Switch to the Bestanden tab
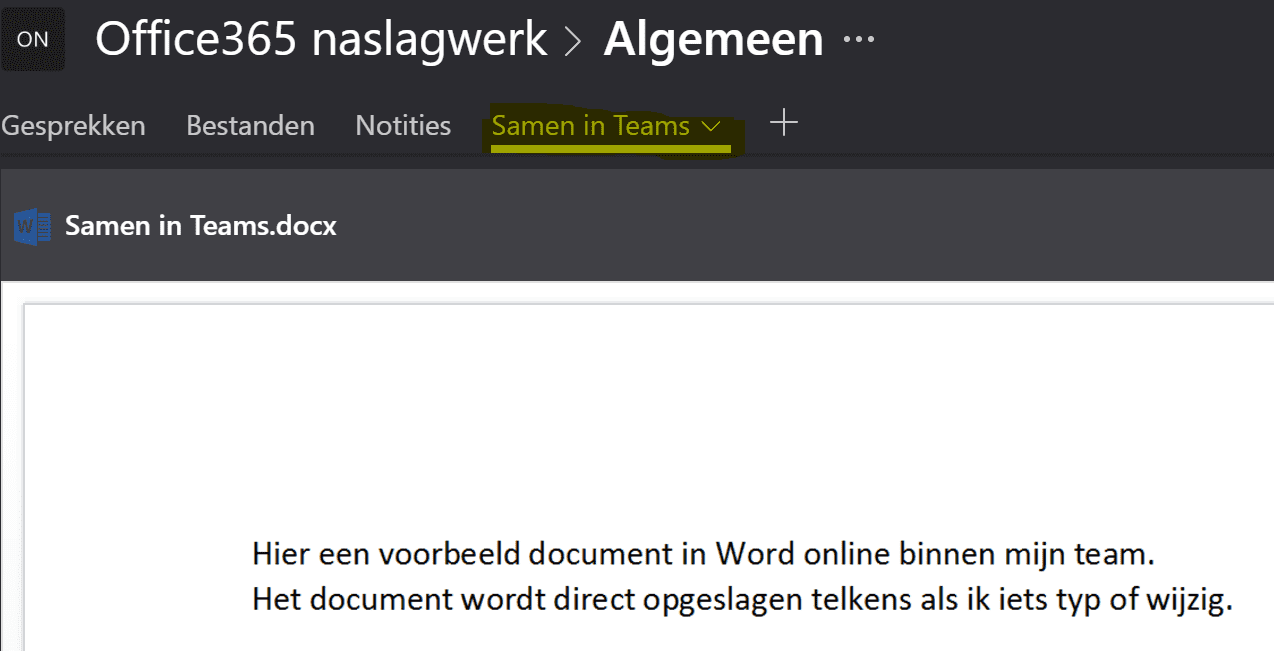The image size is (1274, 651). [x=250, y=126]
